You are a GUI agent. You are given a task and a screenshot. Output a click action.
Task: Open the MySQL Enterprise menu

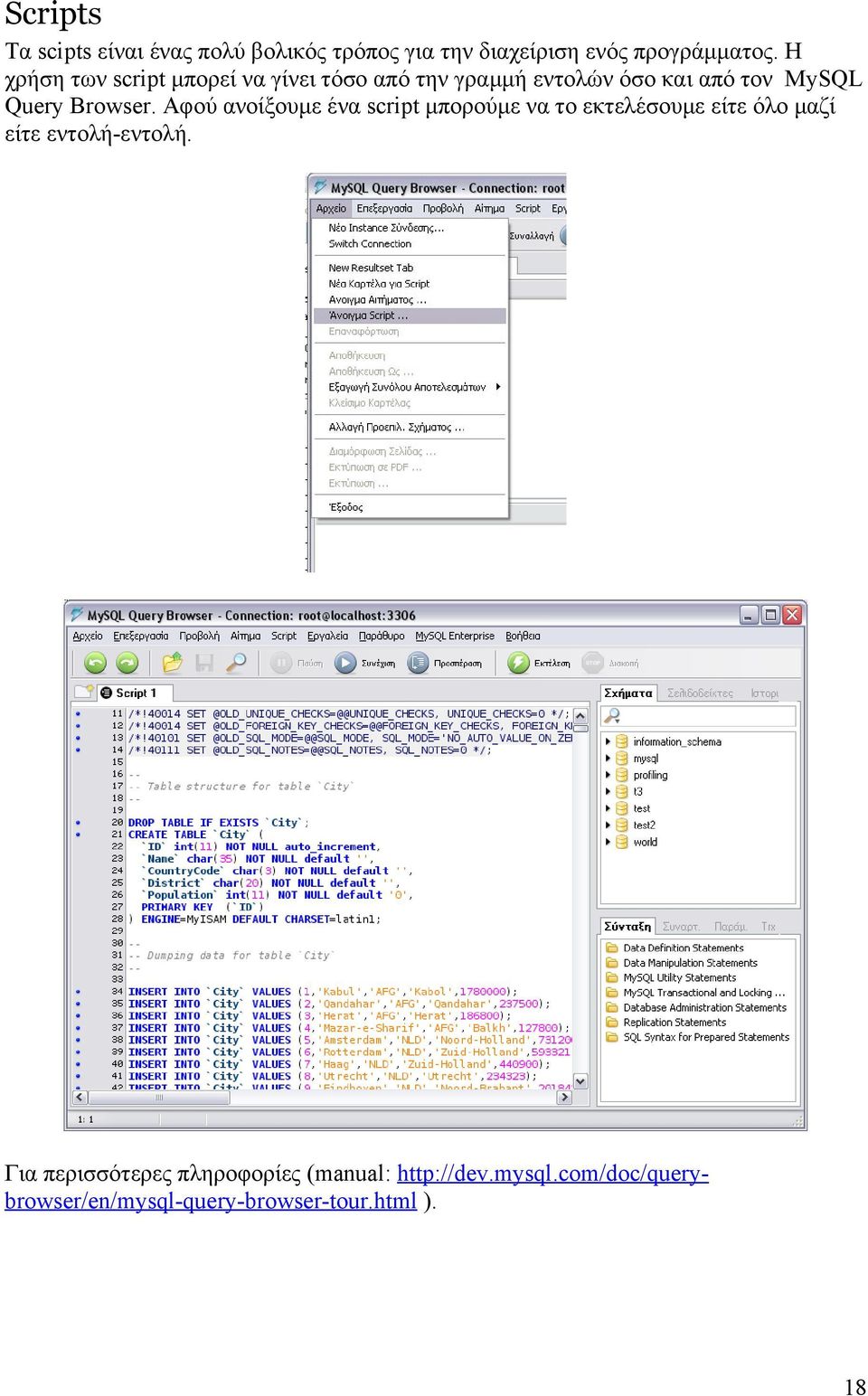point(455,636)
